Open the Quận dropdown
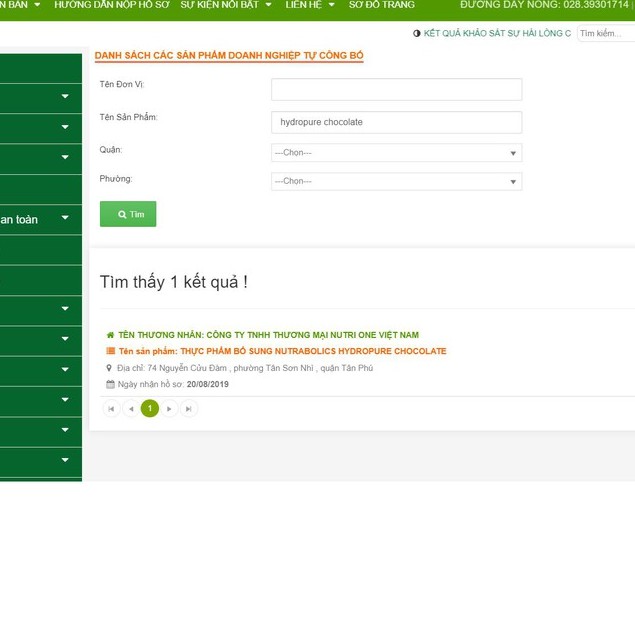This screenshot has width=635, height=635. pyautogui.click(x=396, y=153)
